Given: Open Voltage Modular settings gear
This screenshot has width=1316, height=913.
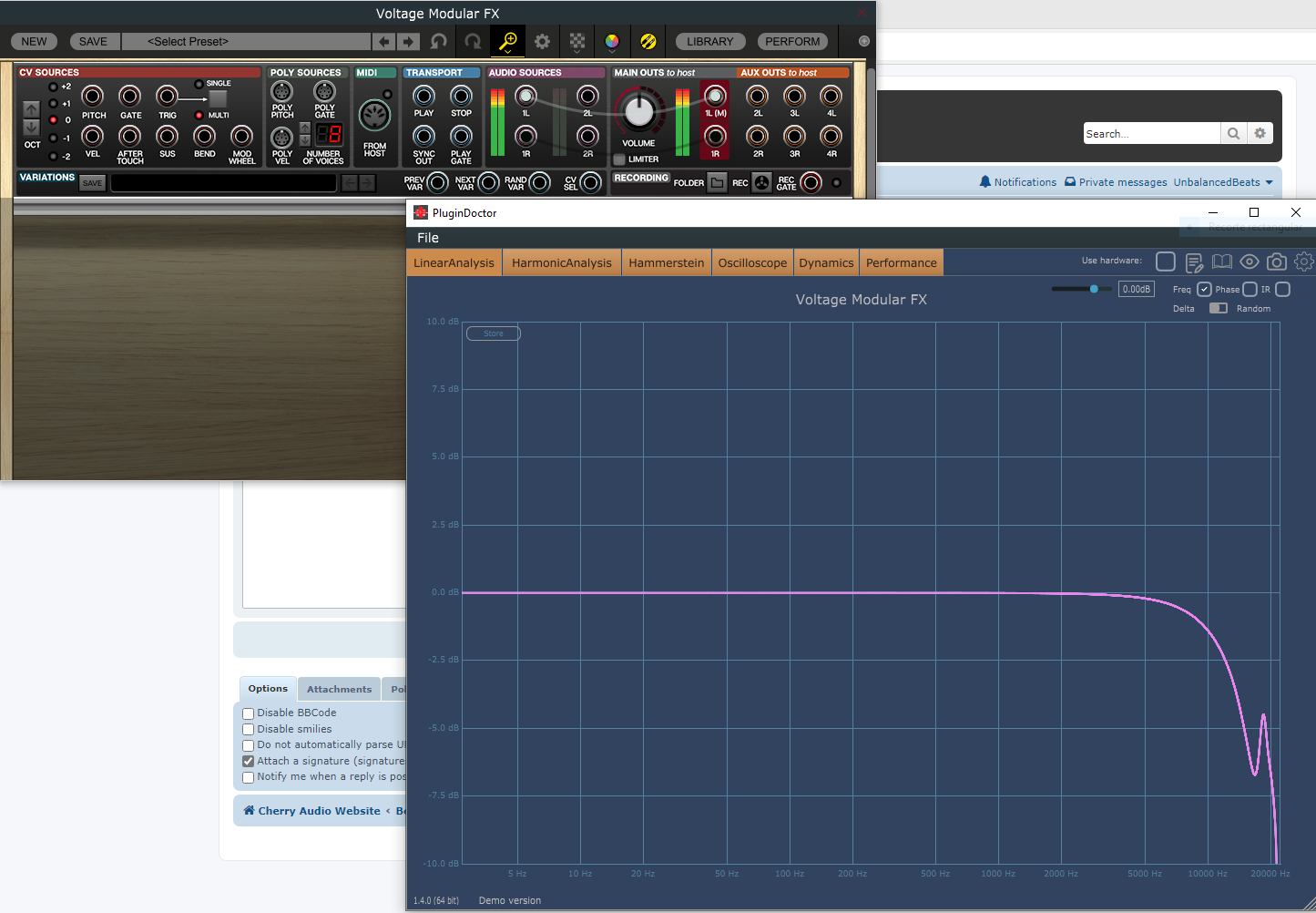Looking at the screenshot, I should pyautogui.click(x=542, y=41).
